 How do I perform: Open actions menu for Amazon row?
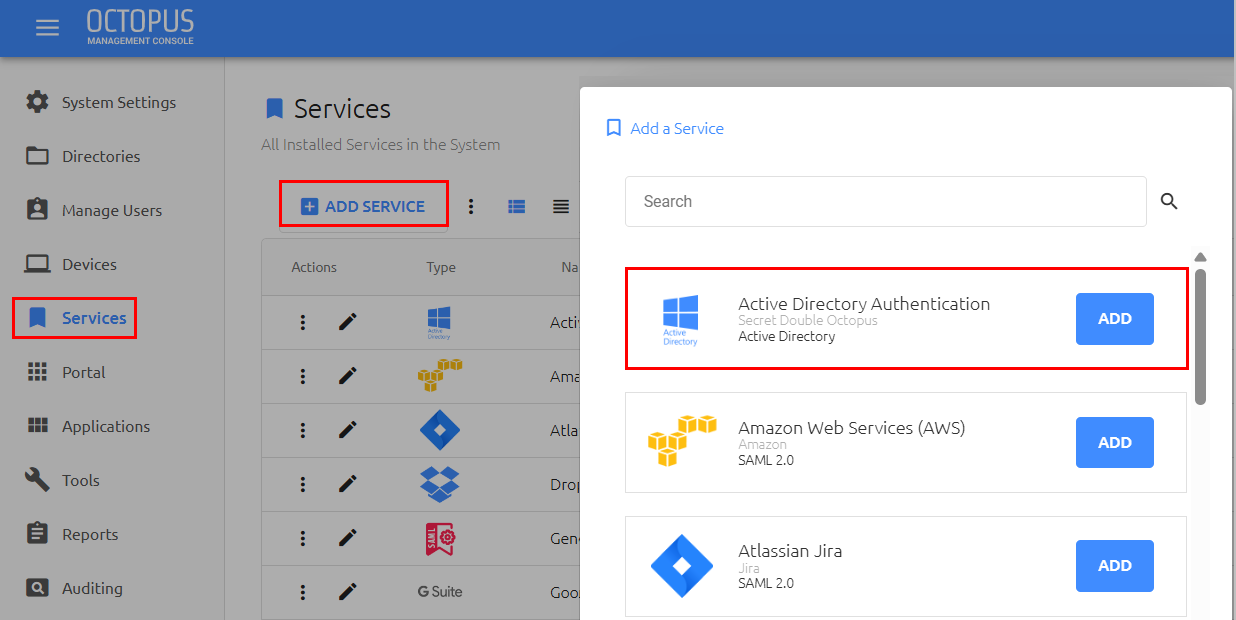pos(303,376)
